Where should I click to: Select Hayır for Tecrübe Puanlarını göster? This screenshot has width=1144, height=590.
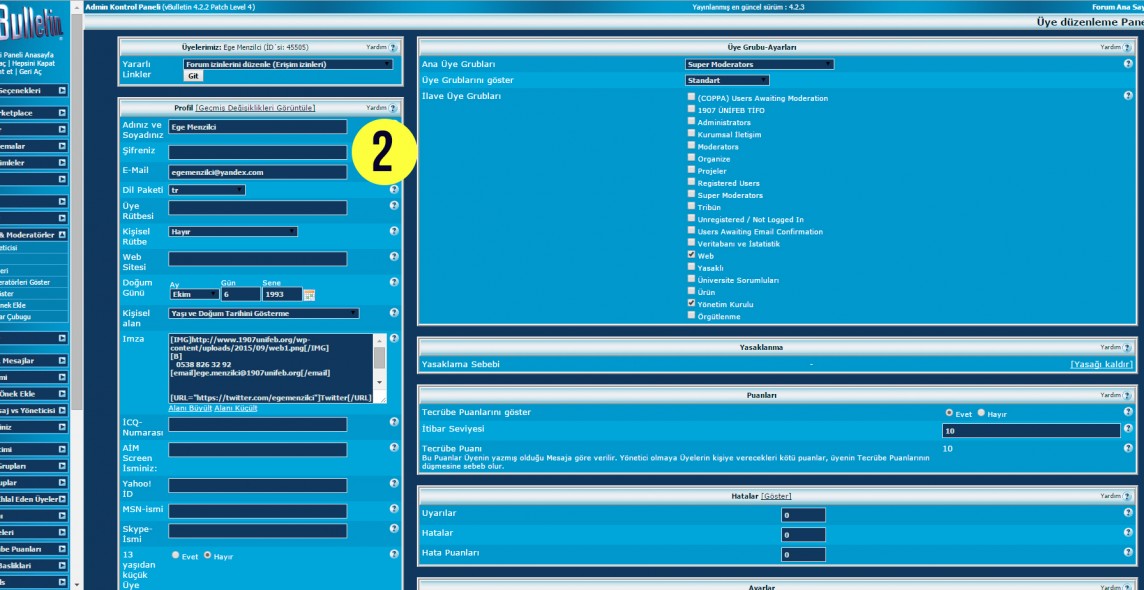pos(981,413)
